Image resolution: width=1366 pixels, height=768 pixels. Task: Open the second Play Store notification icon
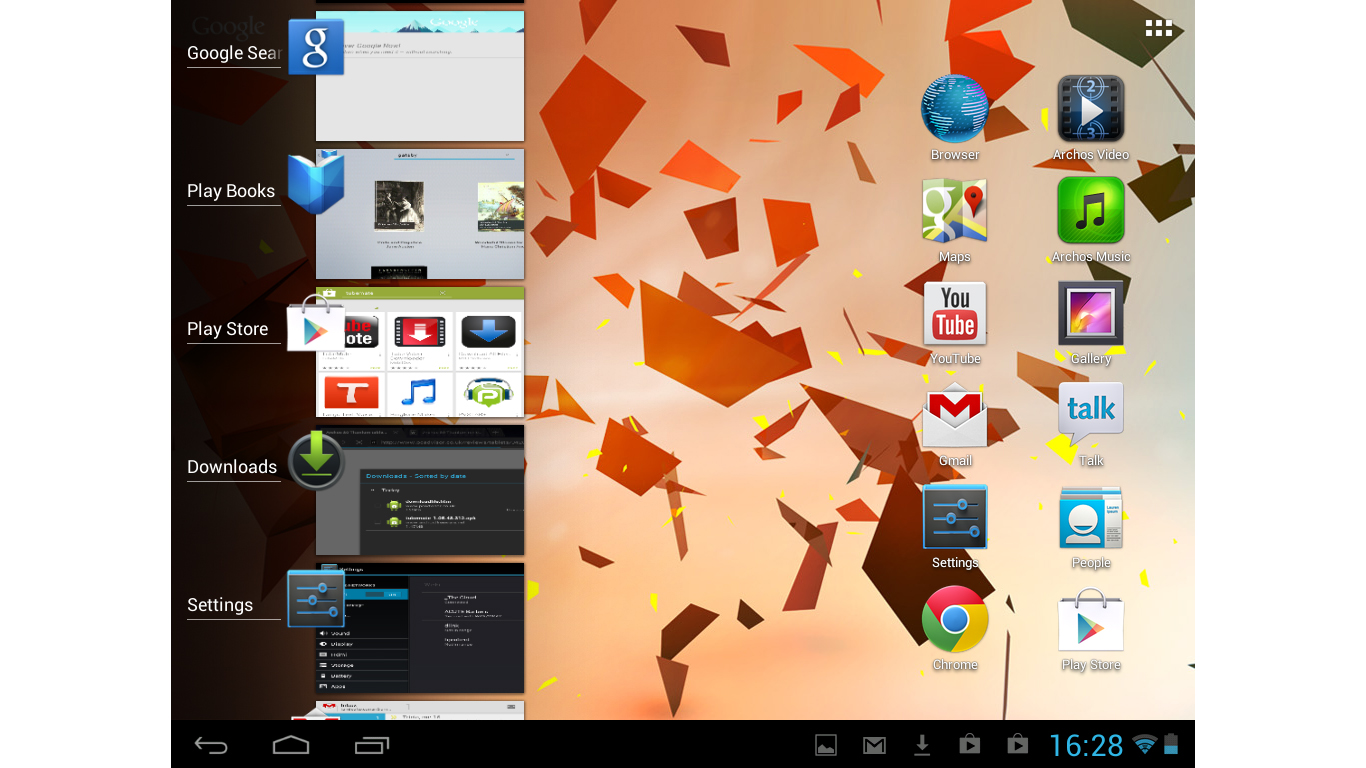[x=1018, y=745]
